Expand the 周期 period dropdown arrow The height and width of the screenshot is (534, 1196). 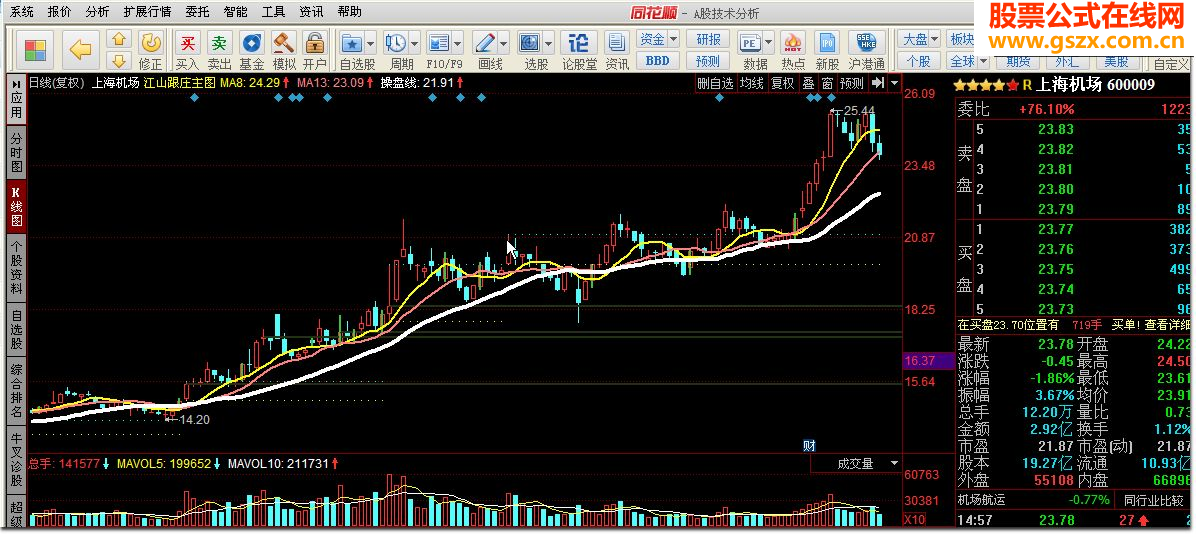(415, 43)
